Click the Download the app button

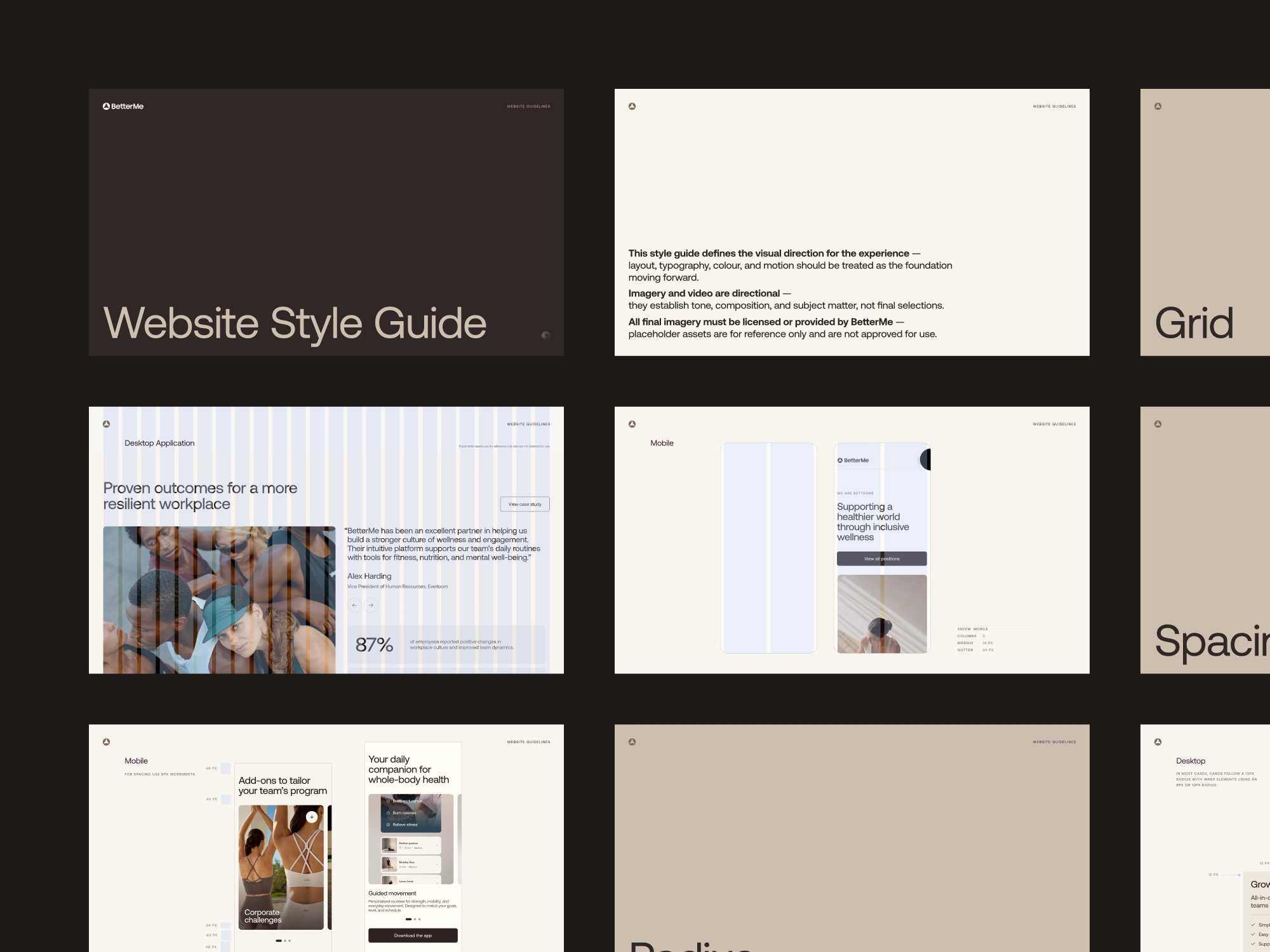413,935
